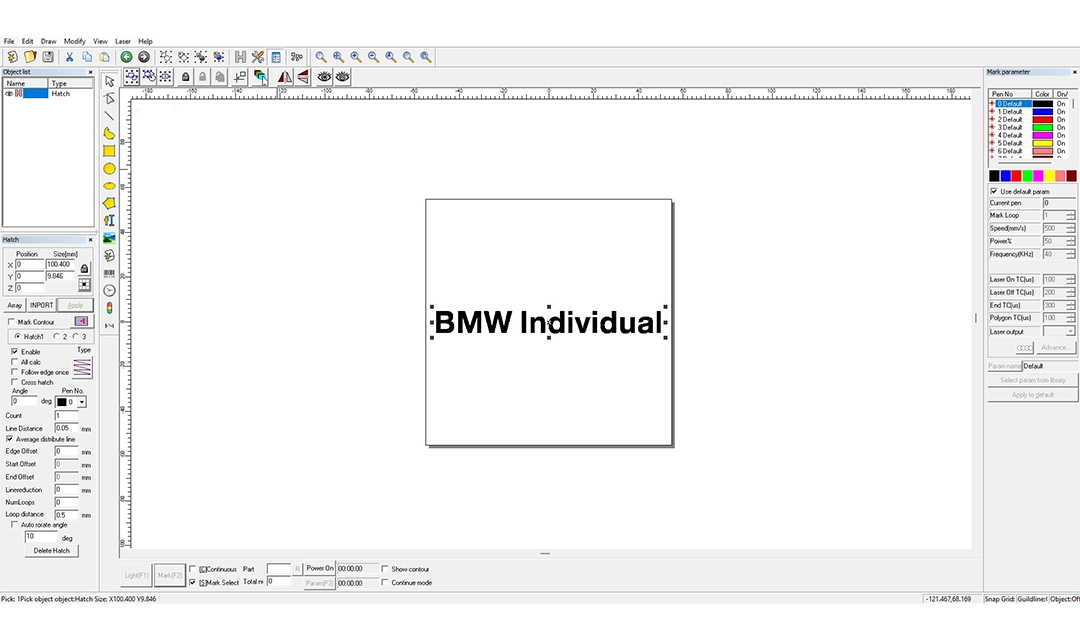Click the Delete Hatch button

click(x=52, y=550)
